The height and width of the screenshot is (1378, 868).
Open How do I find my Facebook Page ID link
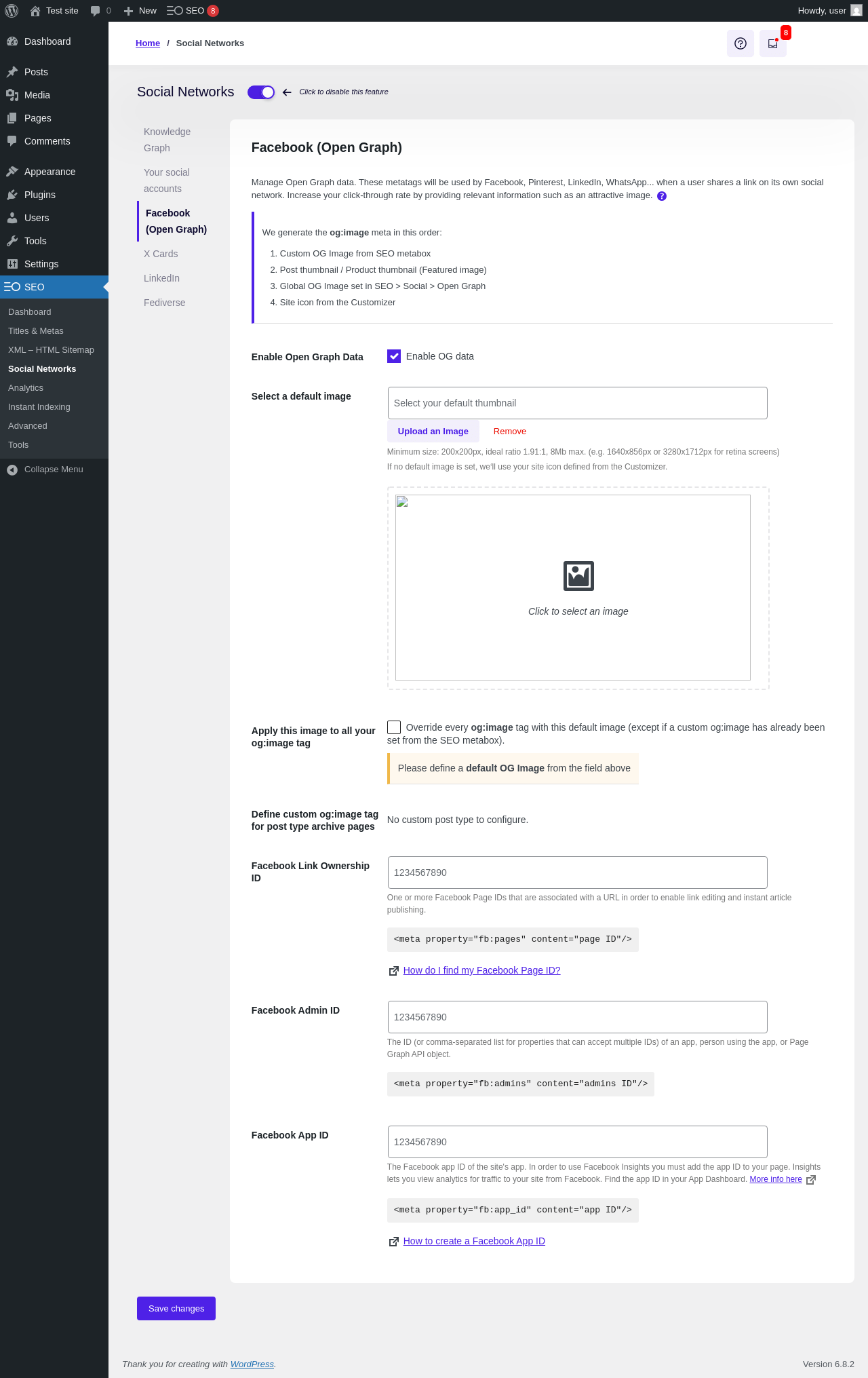(482, 970)
